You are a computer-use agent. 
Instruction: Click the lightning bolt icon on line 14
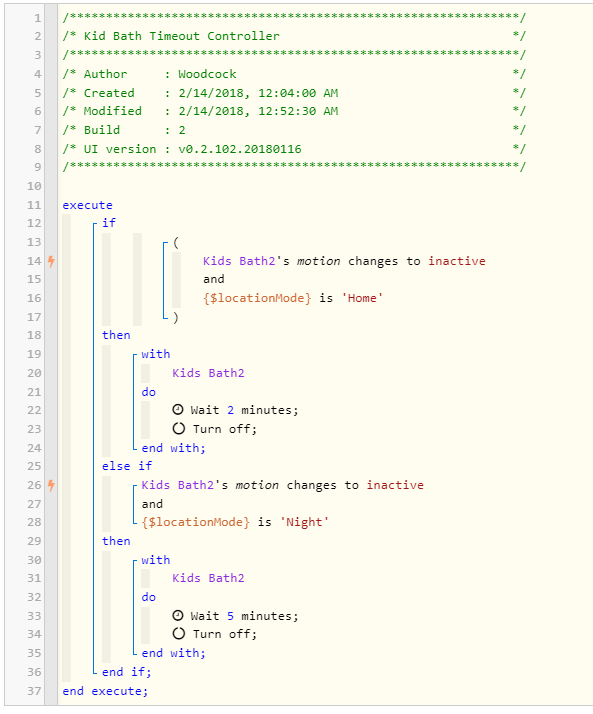tap(51, 261)
